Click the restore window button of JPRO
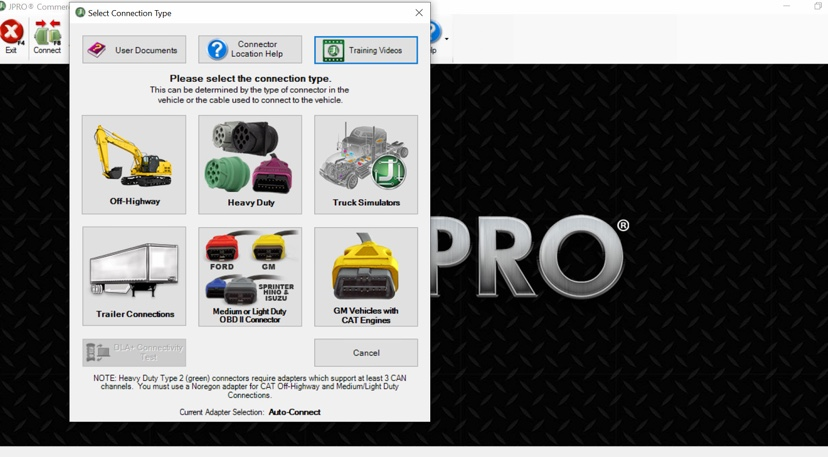Image resolution: width=828 pixels, height=457 pixels. point(818,6)
